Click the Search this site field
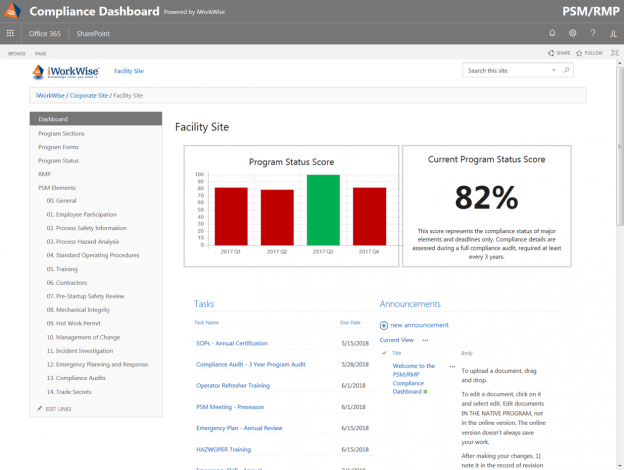This screenshot has width=624, height=470. [x=511, y=71]
